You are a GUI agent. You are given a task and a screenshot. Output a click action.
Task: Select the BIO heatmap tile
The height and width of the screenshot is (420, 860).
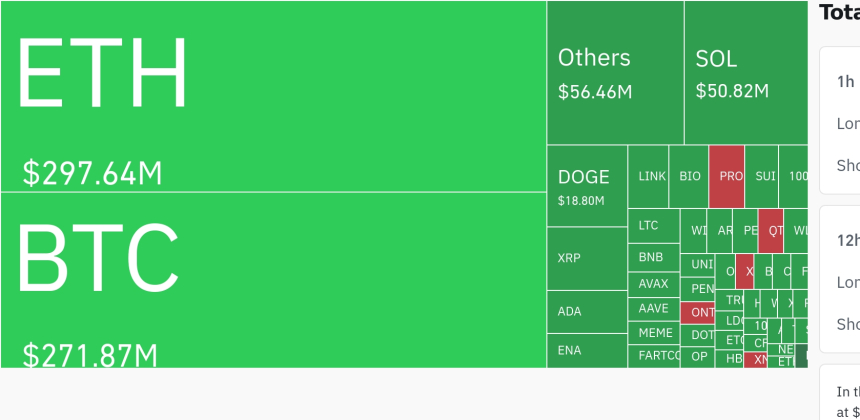pyautogui.click(x=690, y=176)
